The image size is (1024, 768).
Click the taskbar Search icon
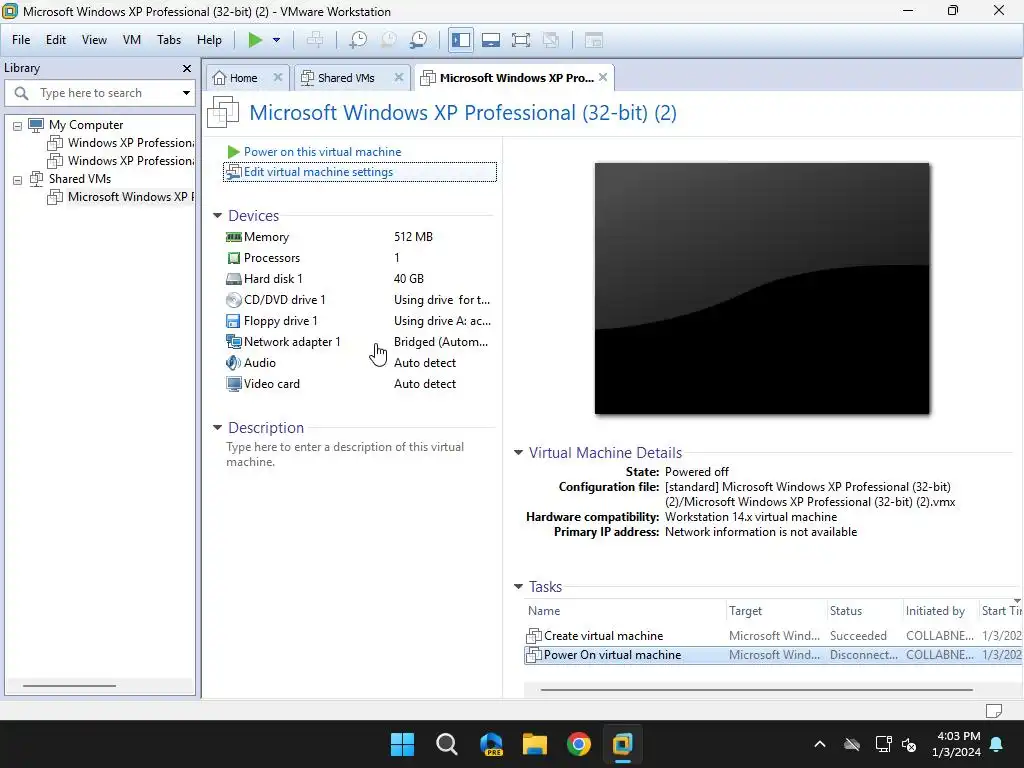[x=447, y=744]
